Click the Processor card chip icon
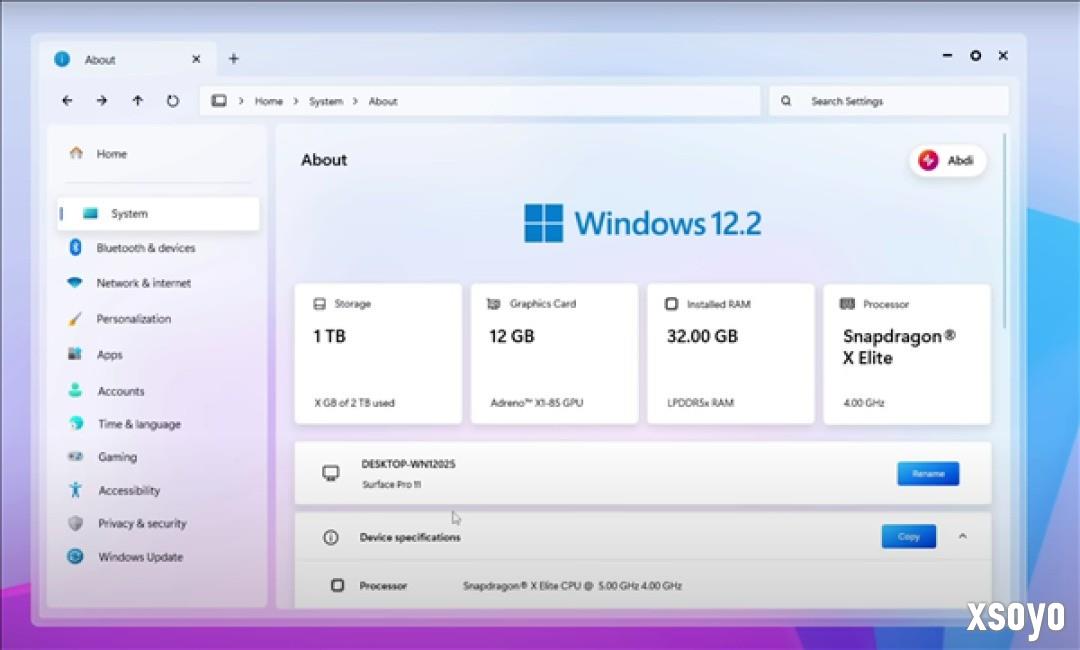 tap(847, 304)
